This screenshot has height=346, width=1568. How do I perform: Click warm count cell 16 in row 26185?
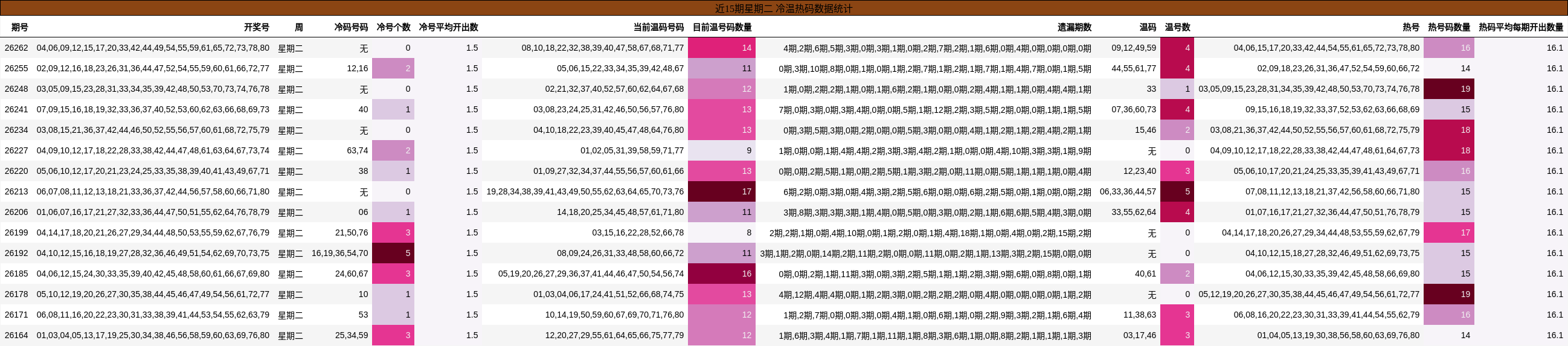pos(722,274)
